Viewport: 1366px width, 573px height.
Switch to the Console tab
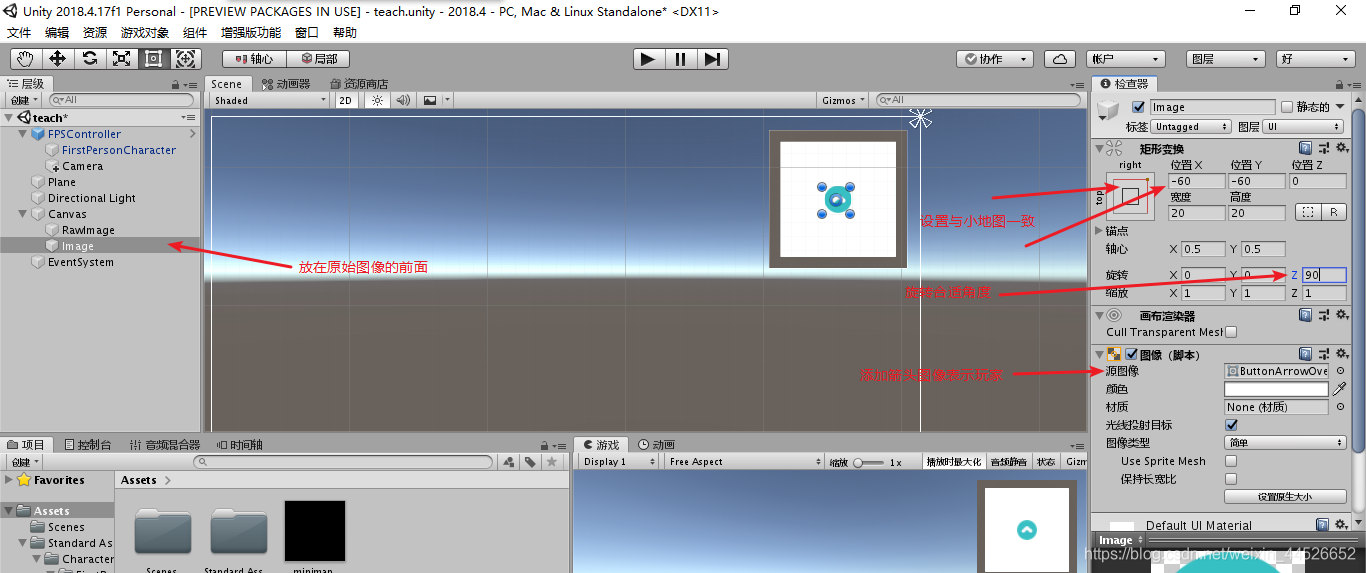point(87,444)
